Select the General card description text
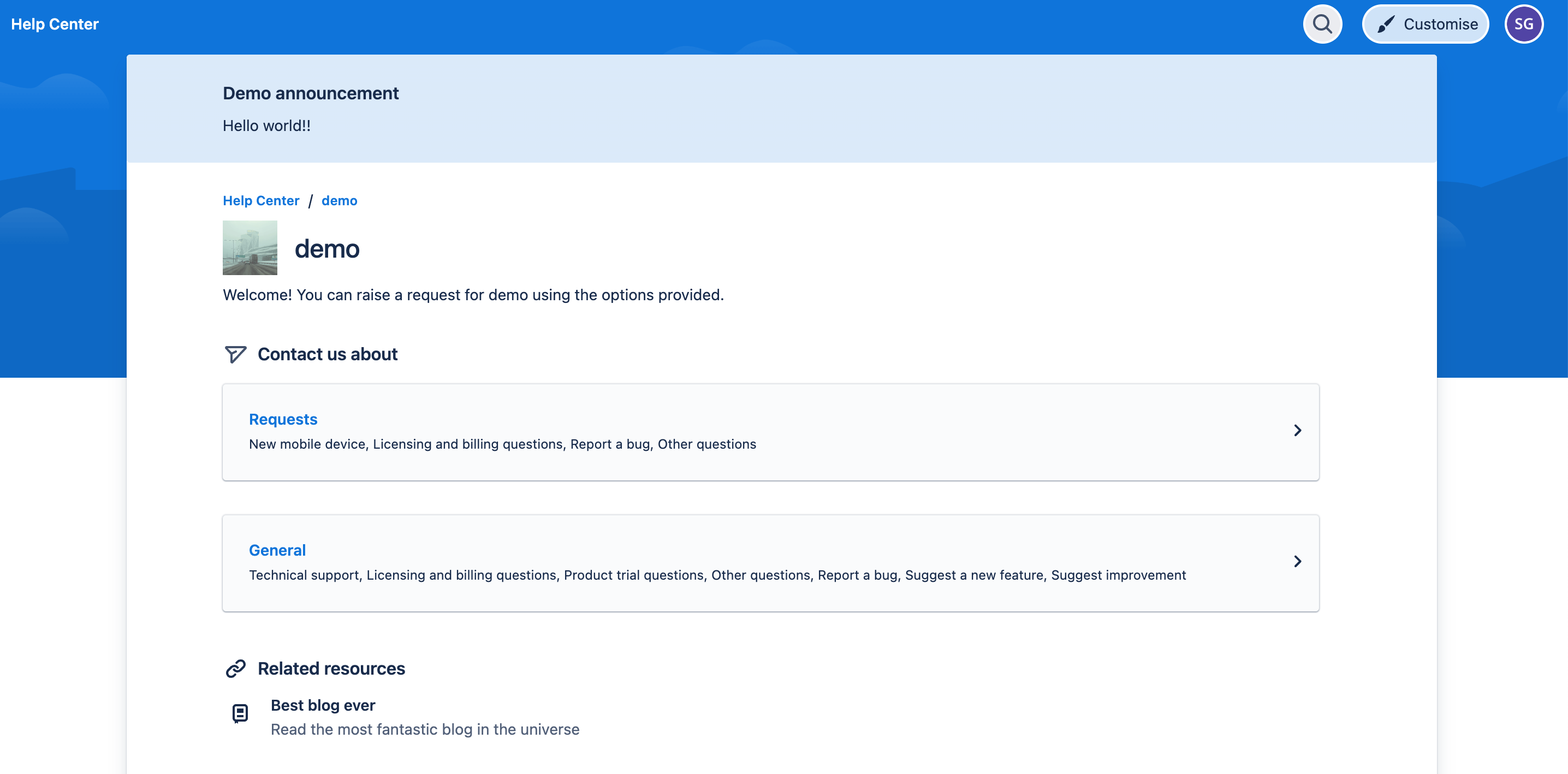The width and height of the screenshot is (1568, 774). coord(717,575)
